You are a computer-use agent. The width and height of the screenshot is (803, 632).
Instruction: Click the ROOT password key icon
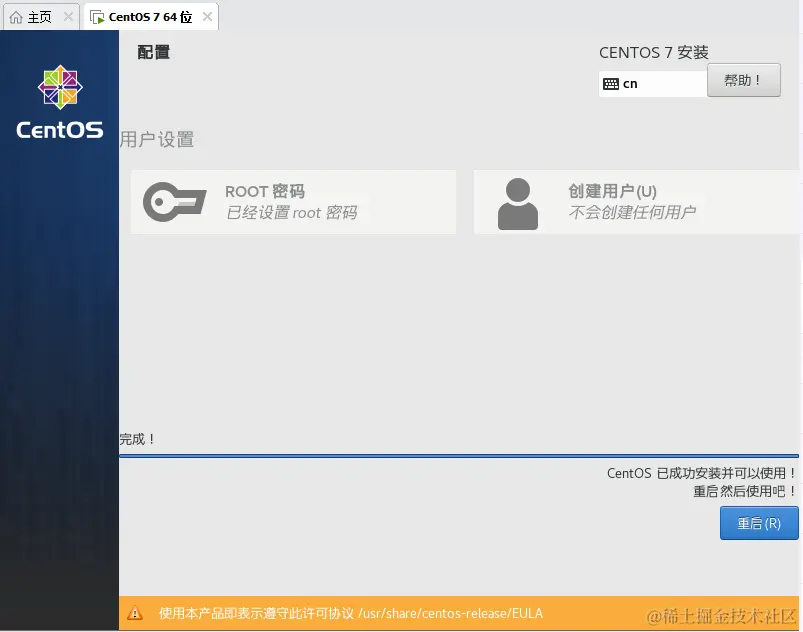coord(174,202)
